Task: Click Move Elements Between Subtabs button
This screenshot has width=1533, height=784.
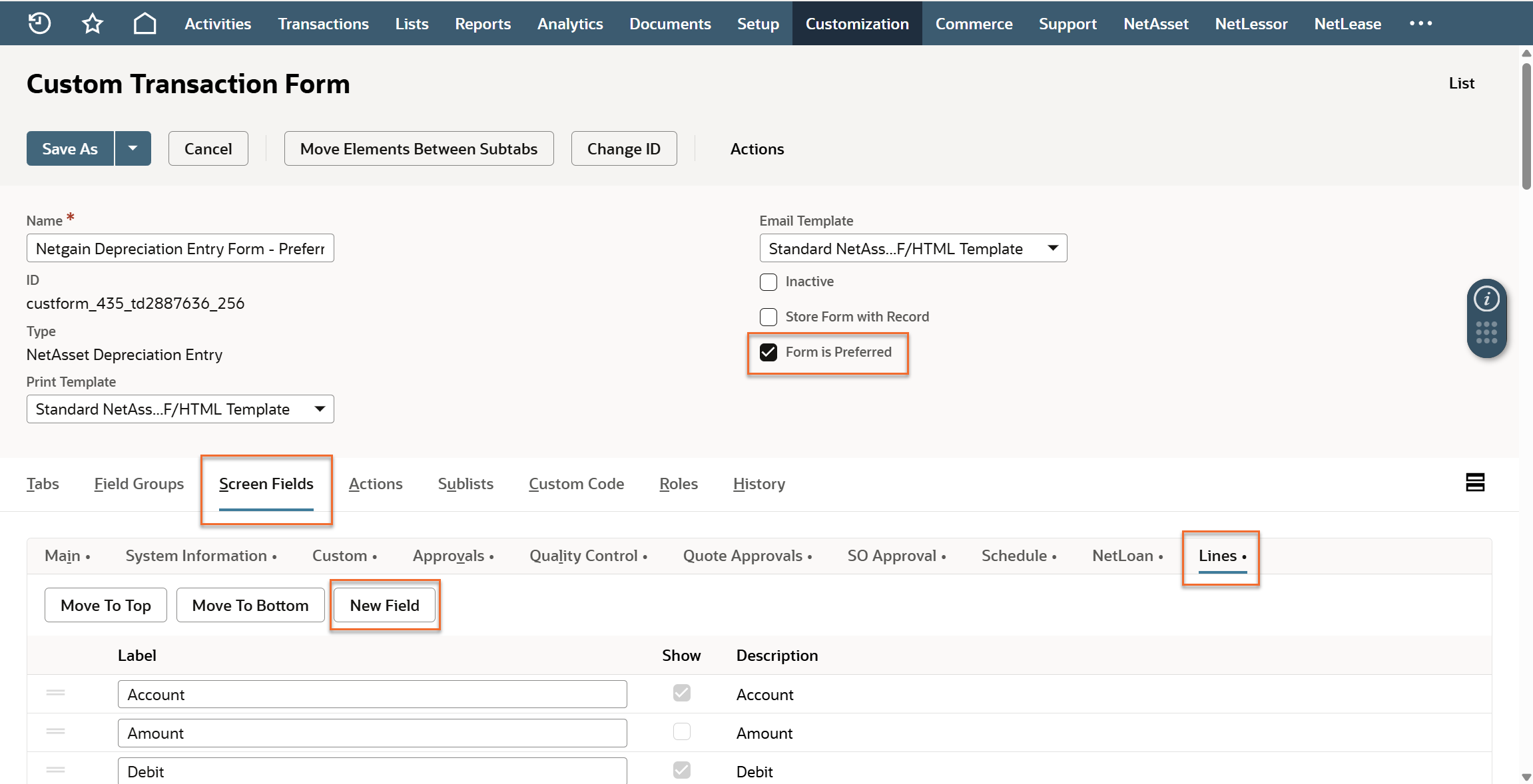Action: coord(418,148)
